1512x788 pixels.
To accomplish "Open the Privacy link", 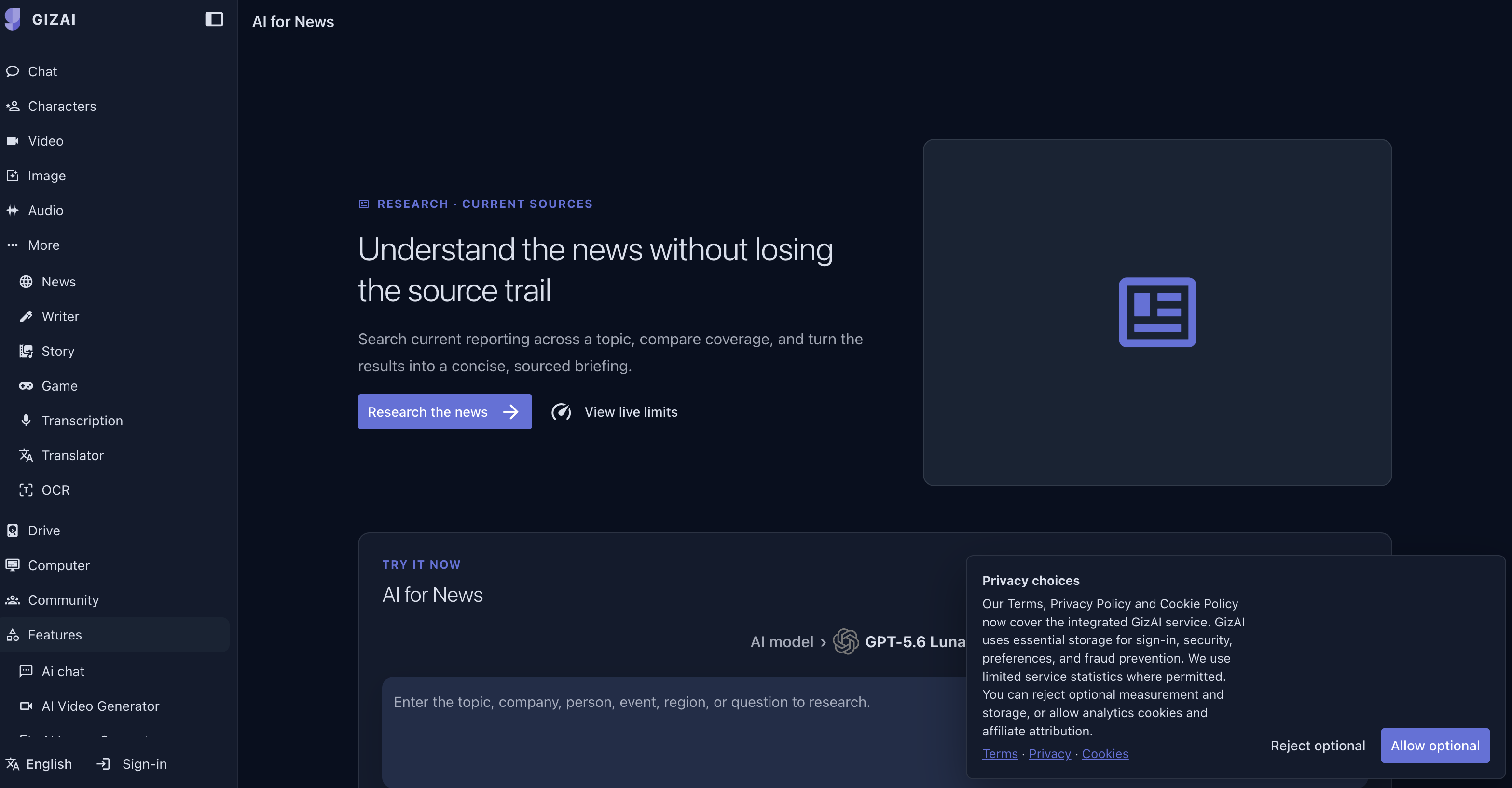I will 1049,754.
